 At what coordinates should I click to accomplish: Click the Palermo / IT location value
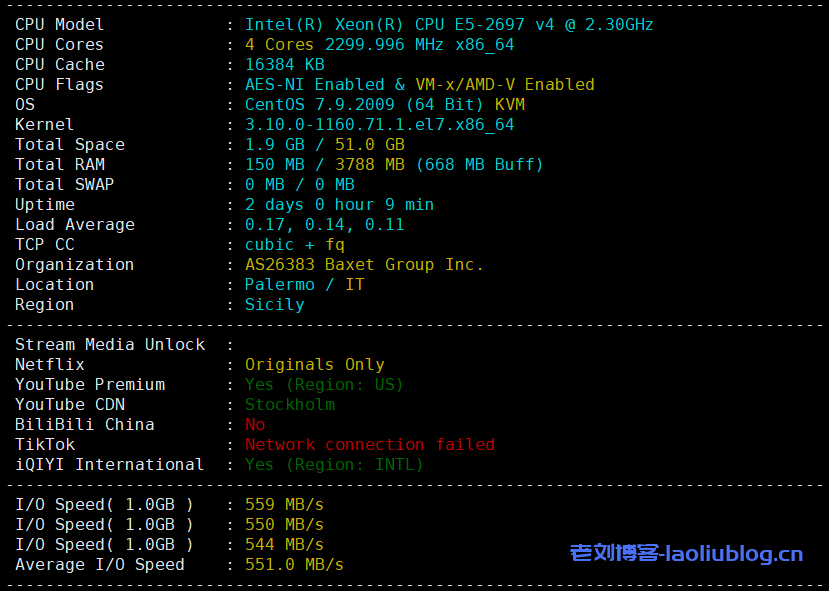pyautogui.click(x=304, y=284)
